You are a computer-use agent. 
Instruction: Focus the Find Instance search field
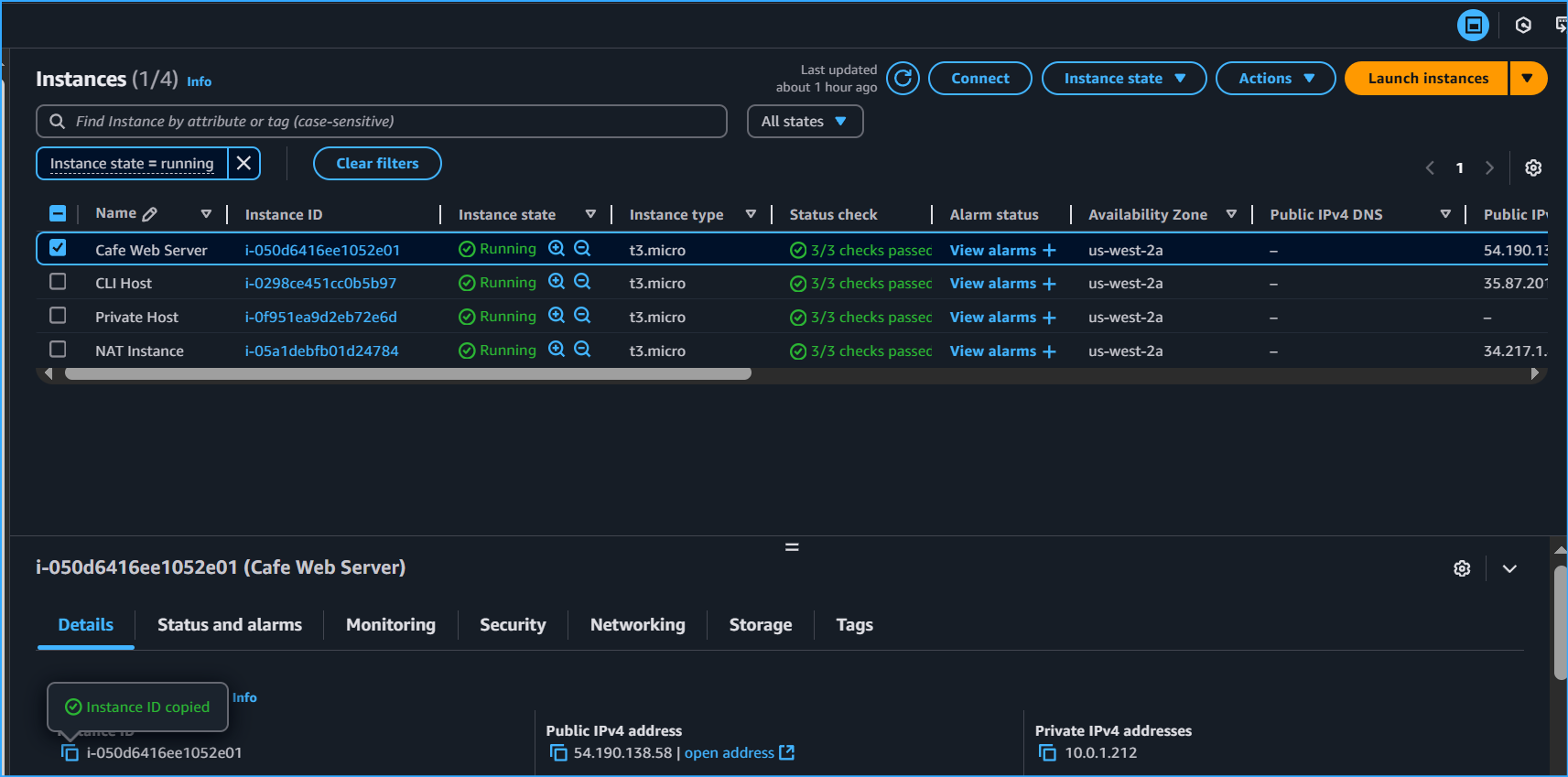[382, 122]
